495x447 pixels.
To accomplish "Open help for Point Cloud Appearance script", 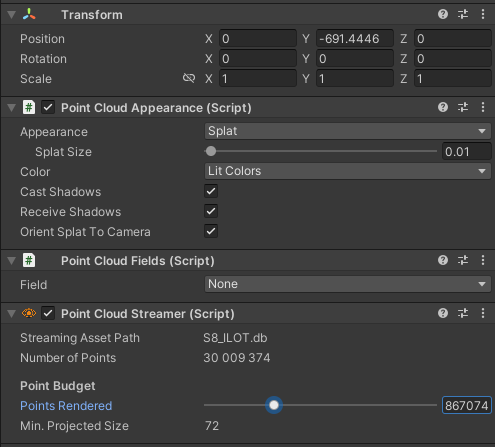I will pyautogui.click(x=443, y=107).
